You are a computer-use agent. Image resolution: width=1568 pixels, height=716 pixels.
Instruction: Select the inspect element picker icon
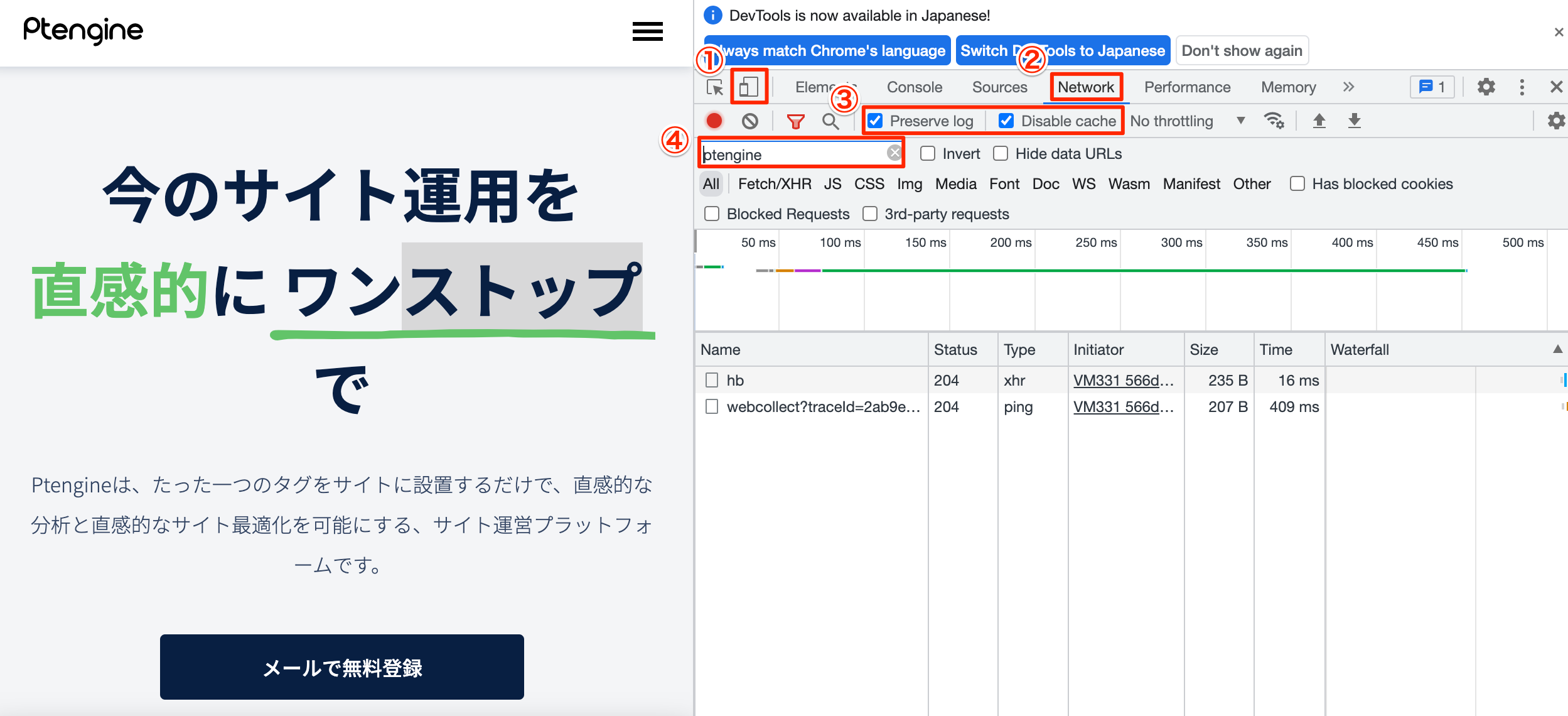point(714,87)
